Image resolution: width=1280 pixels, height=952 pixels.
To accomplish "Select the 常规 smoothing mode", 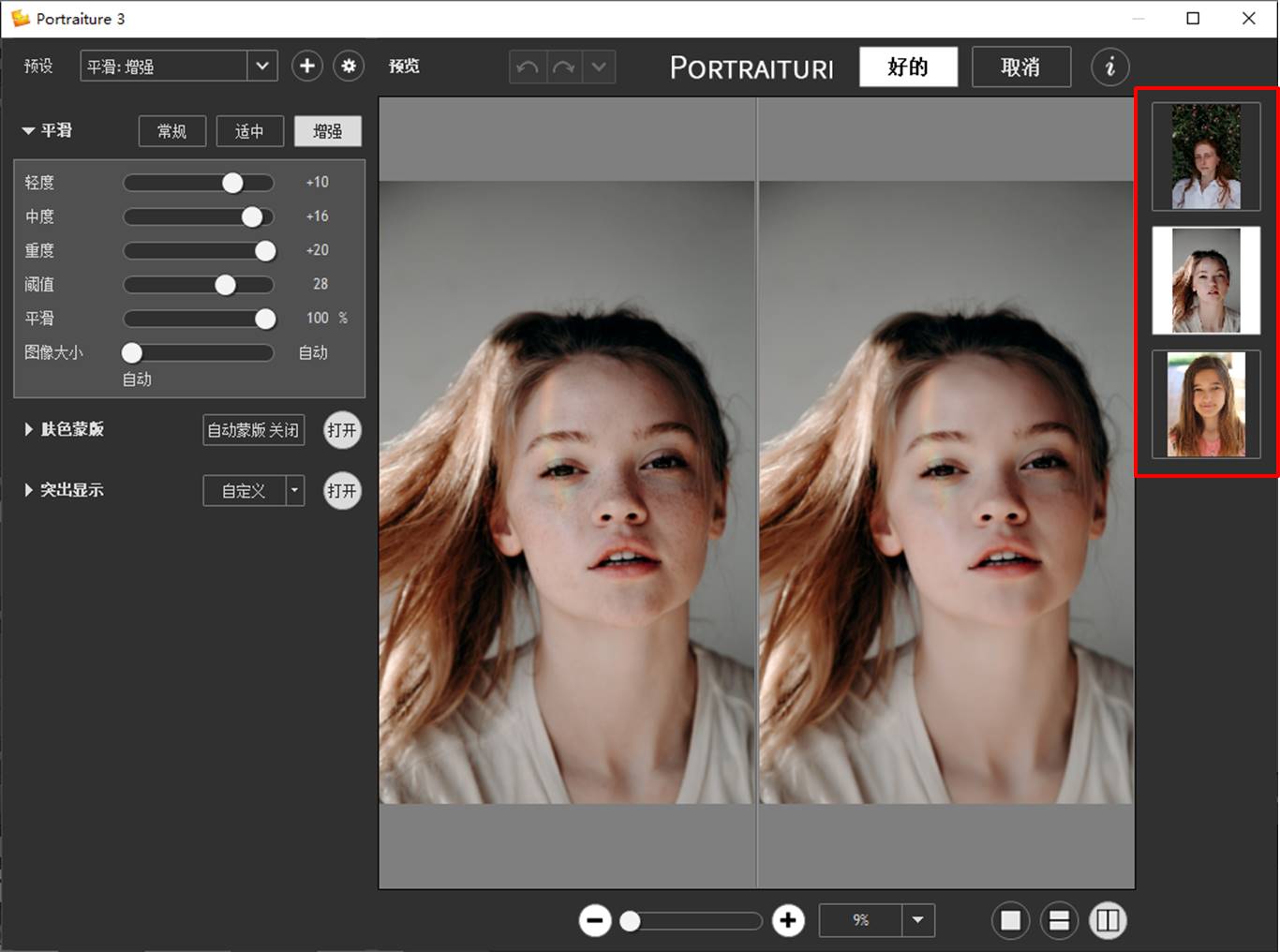I will pos(171,131).
